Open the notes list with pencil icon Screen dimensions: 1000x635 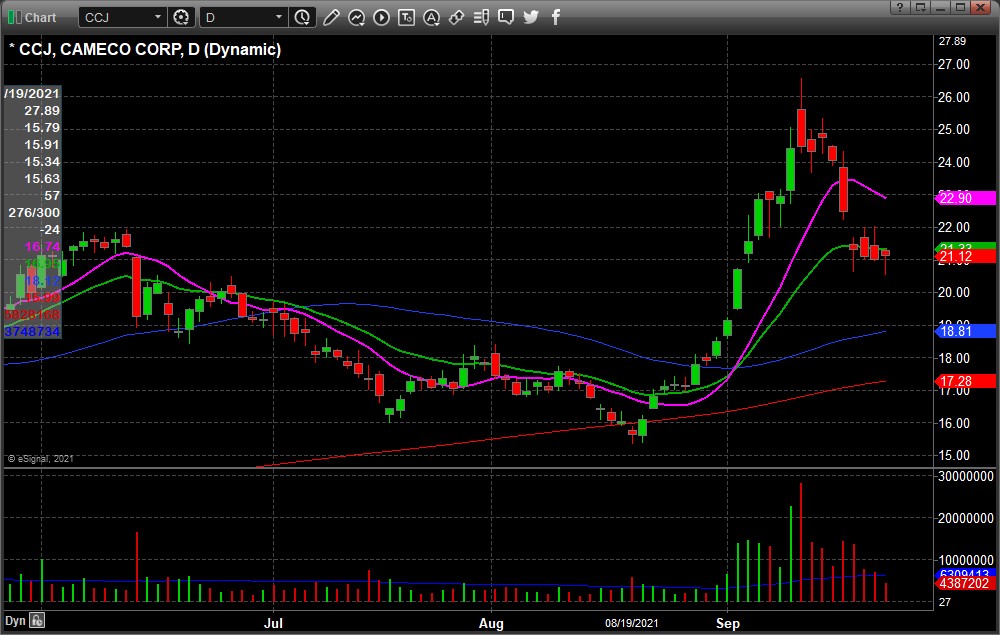482,17
